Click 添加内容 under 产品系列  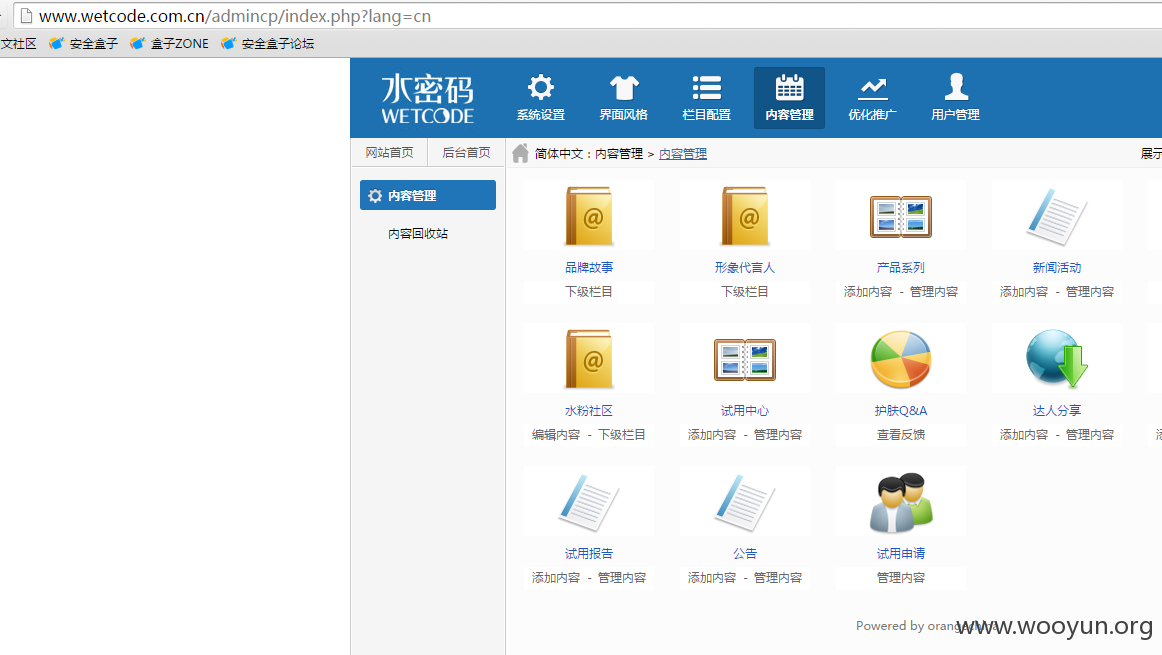tap(868, 292)
